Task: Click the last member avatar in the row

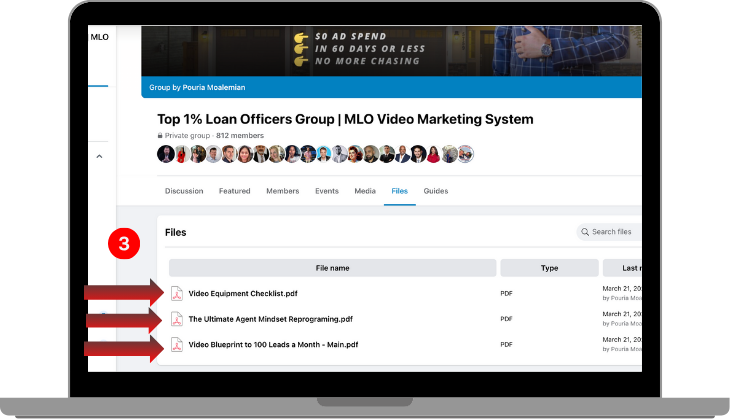Action: [x=466, y=154]
